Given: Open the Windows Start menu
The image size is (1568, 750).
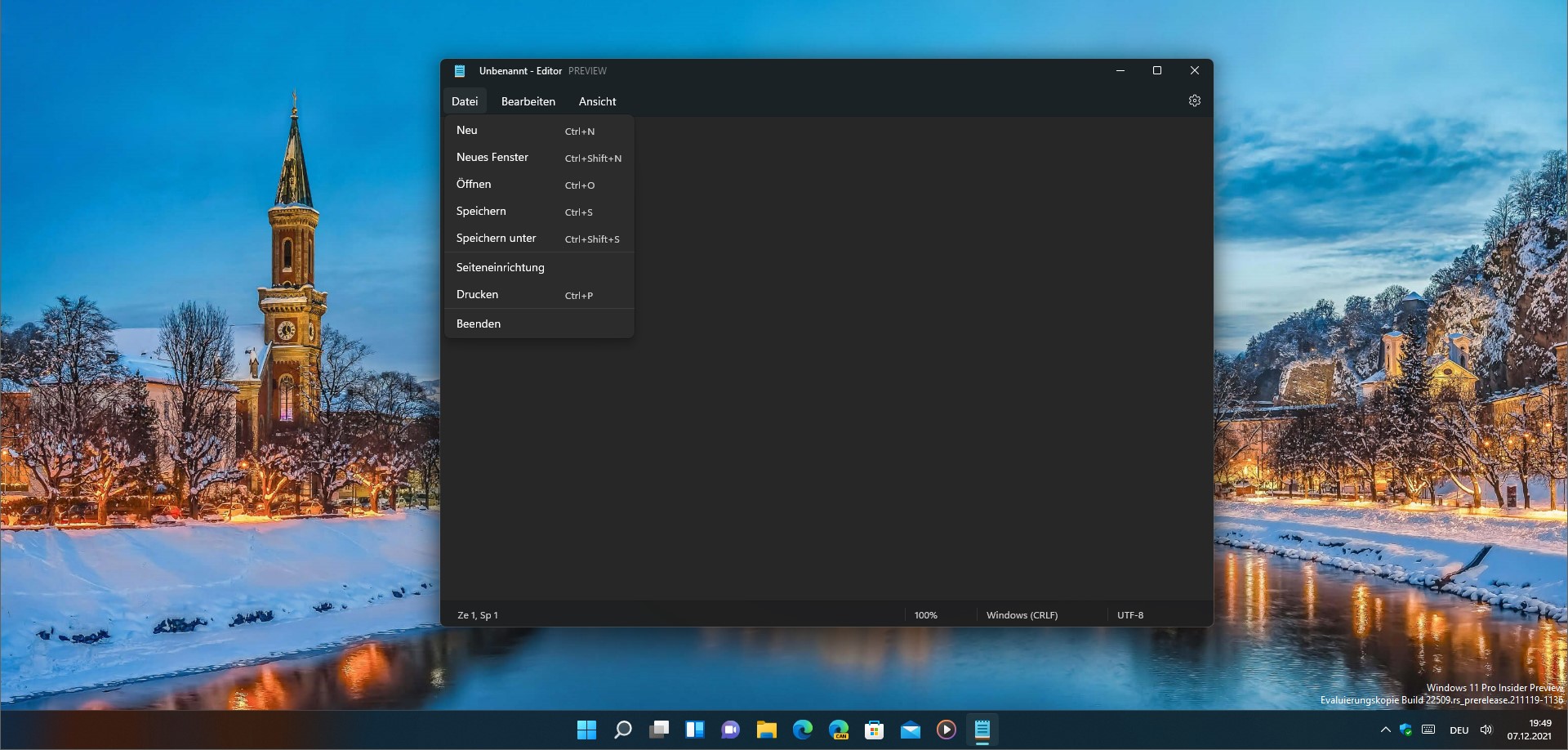Looking at the screenshot, I should click(586, 730).
